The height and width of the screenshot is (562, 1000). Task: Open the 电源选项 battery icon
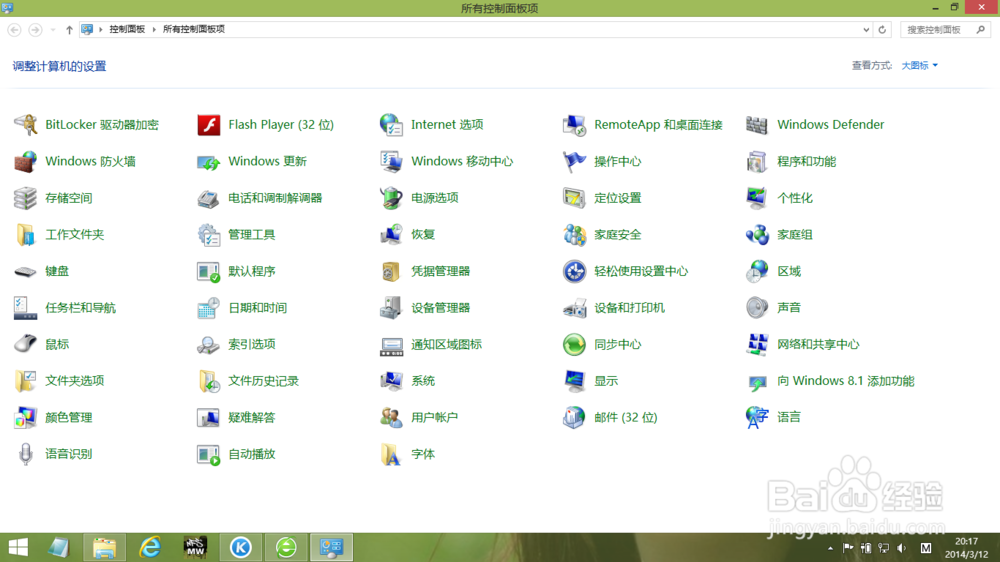(391, 198)
